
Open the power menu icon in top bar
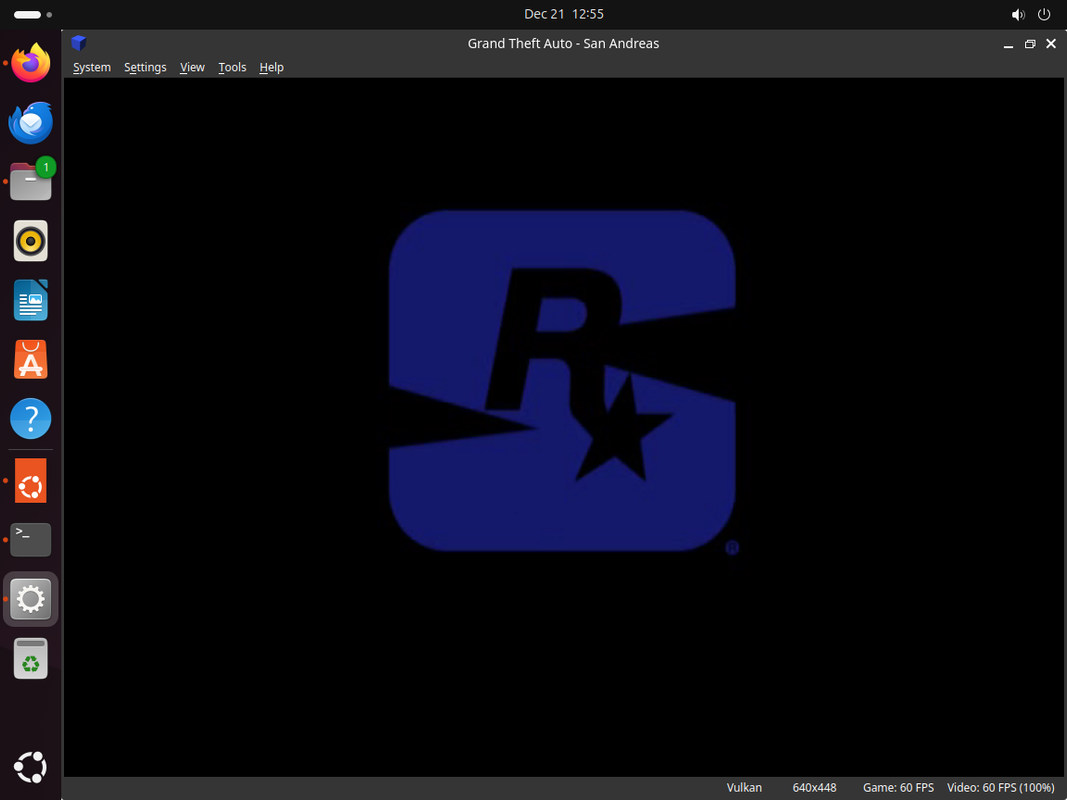[x=1044, y=14]
